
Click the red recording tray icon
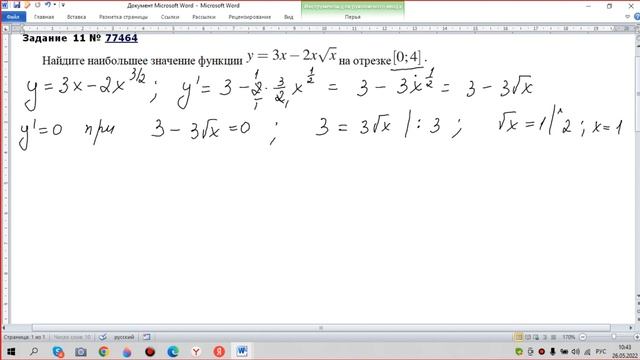tap(542, 351)
